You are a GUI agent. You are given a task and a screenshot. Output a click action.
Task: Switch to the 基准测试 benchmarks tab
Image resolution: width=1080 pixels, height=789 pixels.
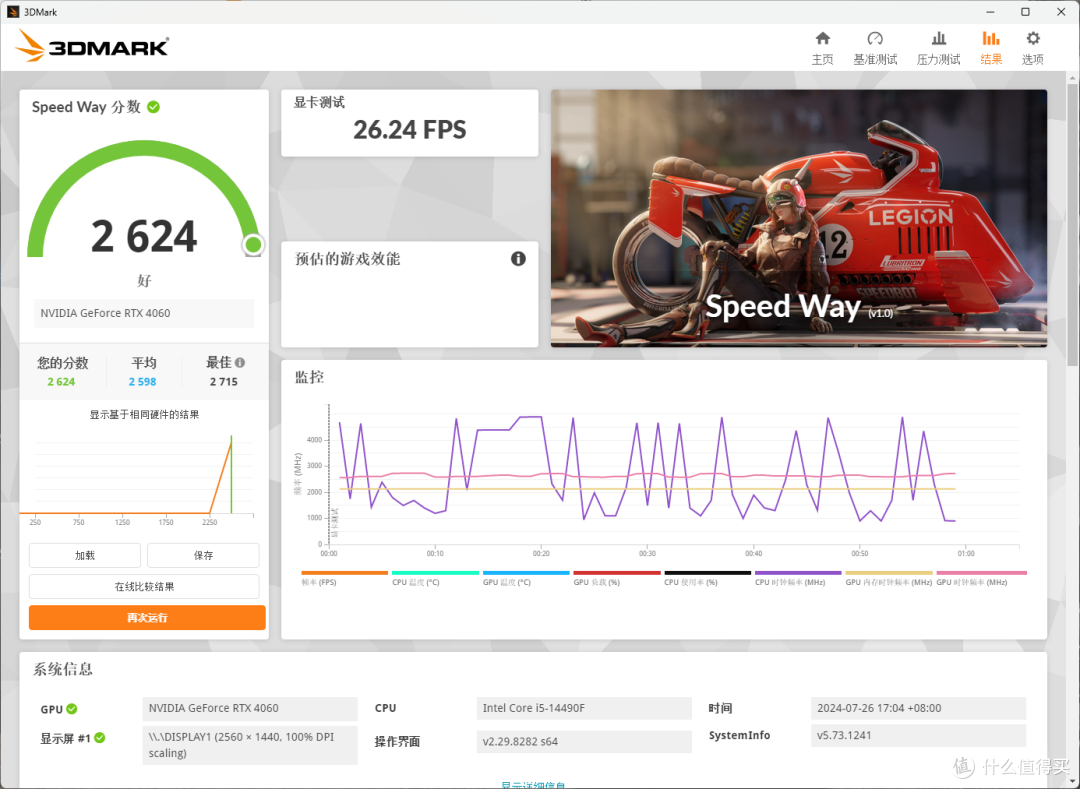pyautogui.click(x=875, y=48)
